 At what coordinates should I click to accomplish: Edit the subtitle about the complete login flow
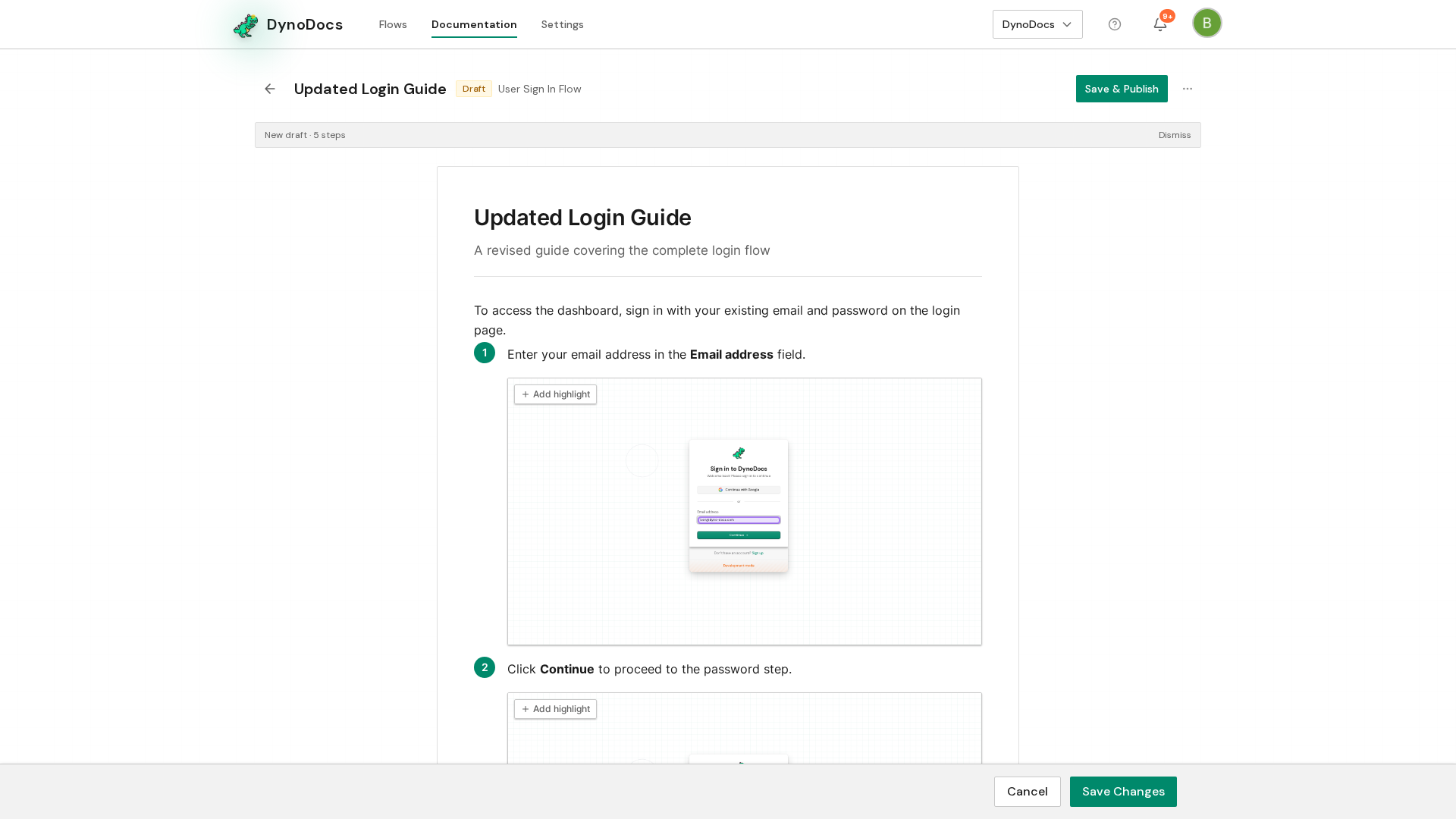622,250
